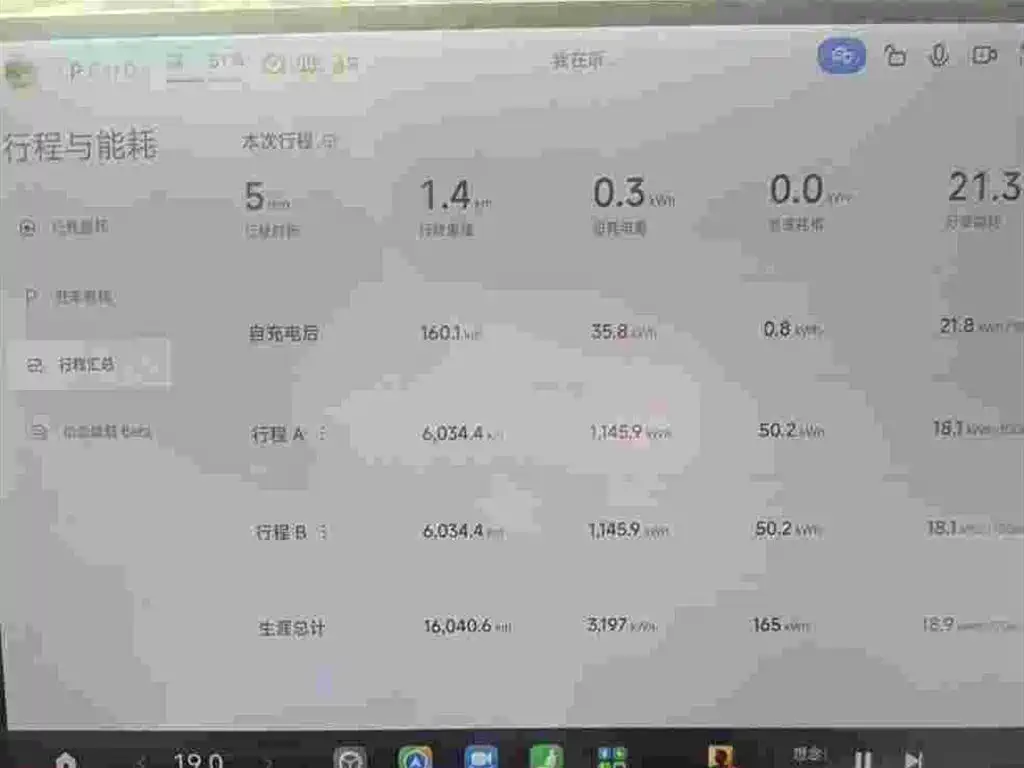This screenshot has height=768, width=1024.
Task: Go to the home screen icon
Action: point(66,759)
